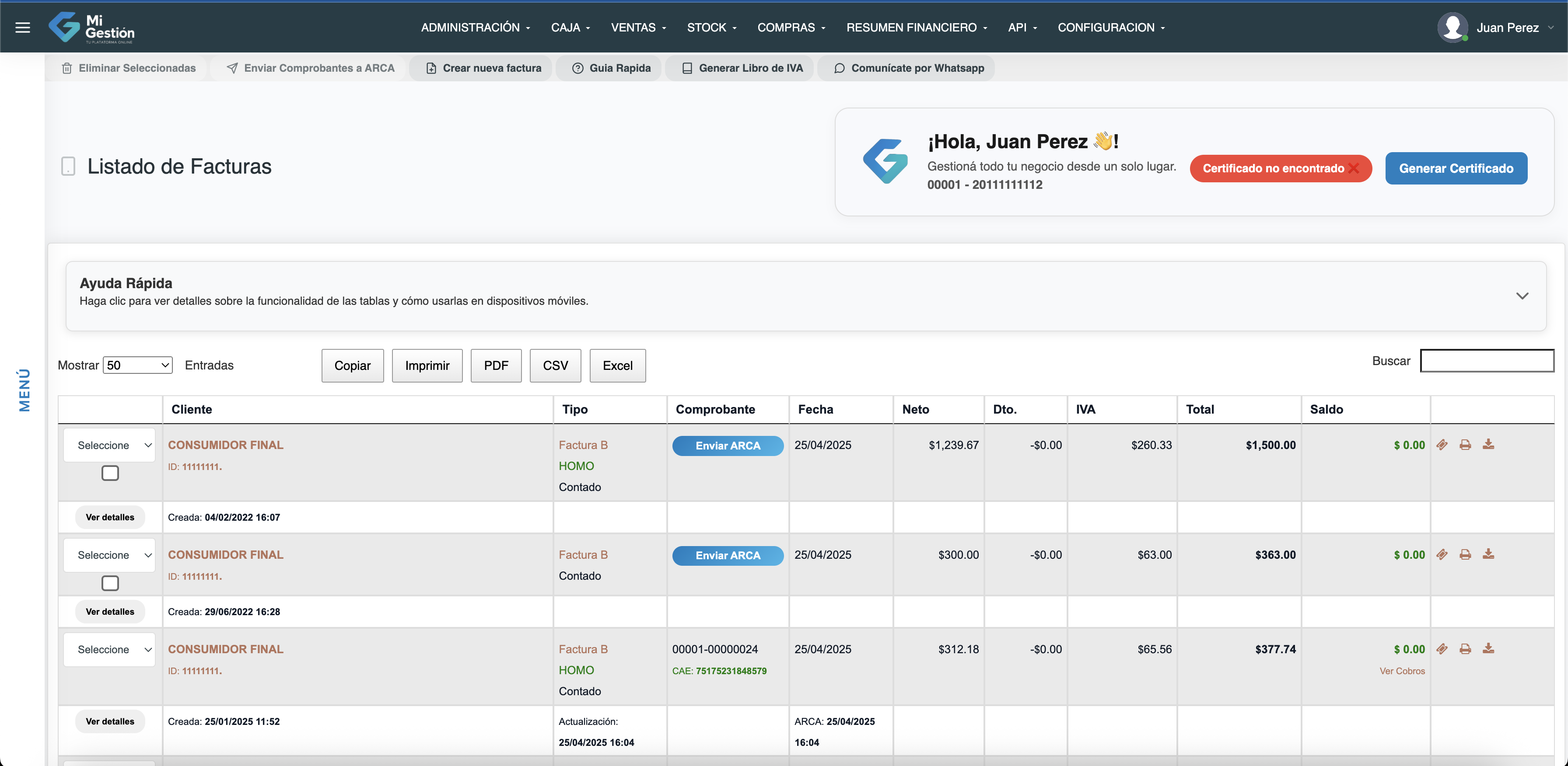Click the Buscar search field
This screenshot has height=766, width=1568.
(x=1487, y=361)
